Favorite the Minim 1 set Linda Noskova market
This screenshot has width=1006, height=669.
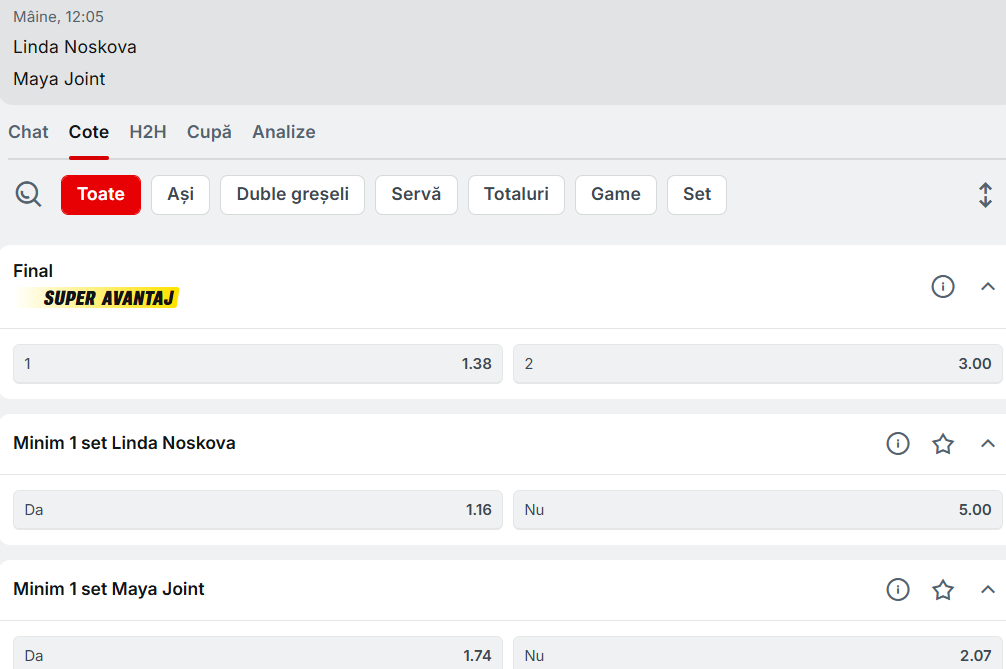coord(943,443)
